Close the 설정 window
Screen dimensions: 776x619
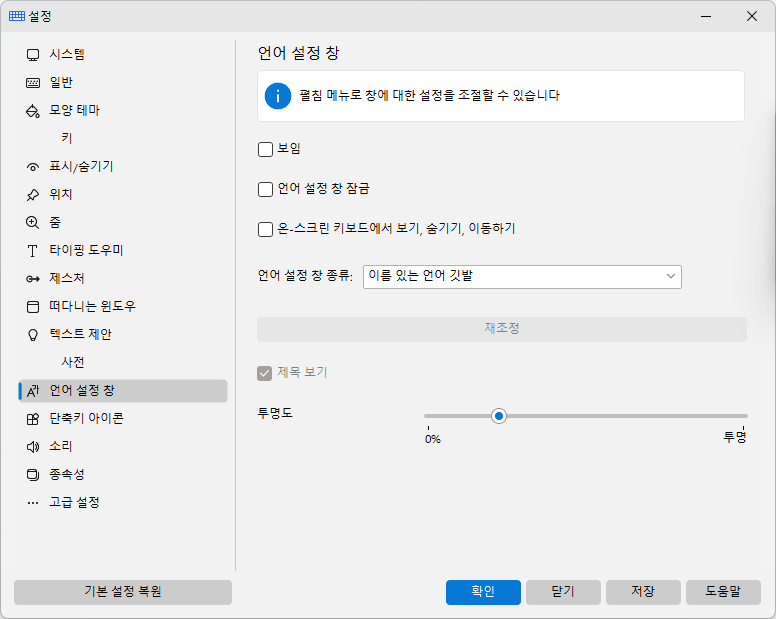(x=752, y=16)
